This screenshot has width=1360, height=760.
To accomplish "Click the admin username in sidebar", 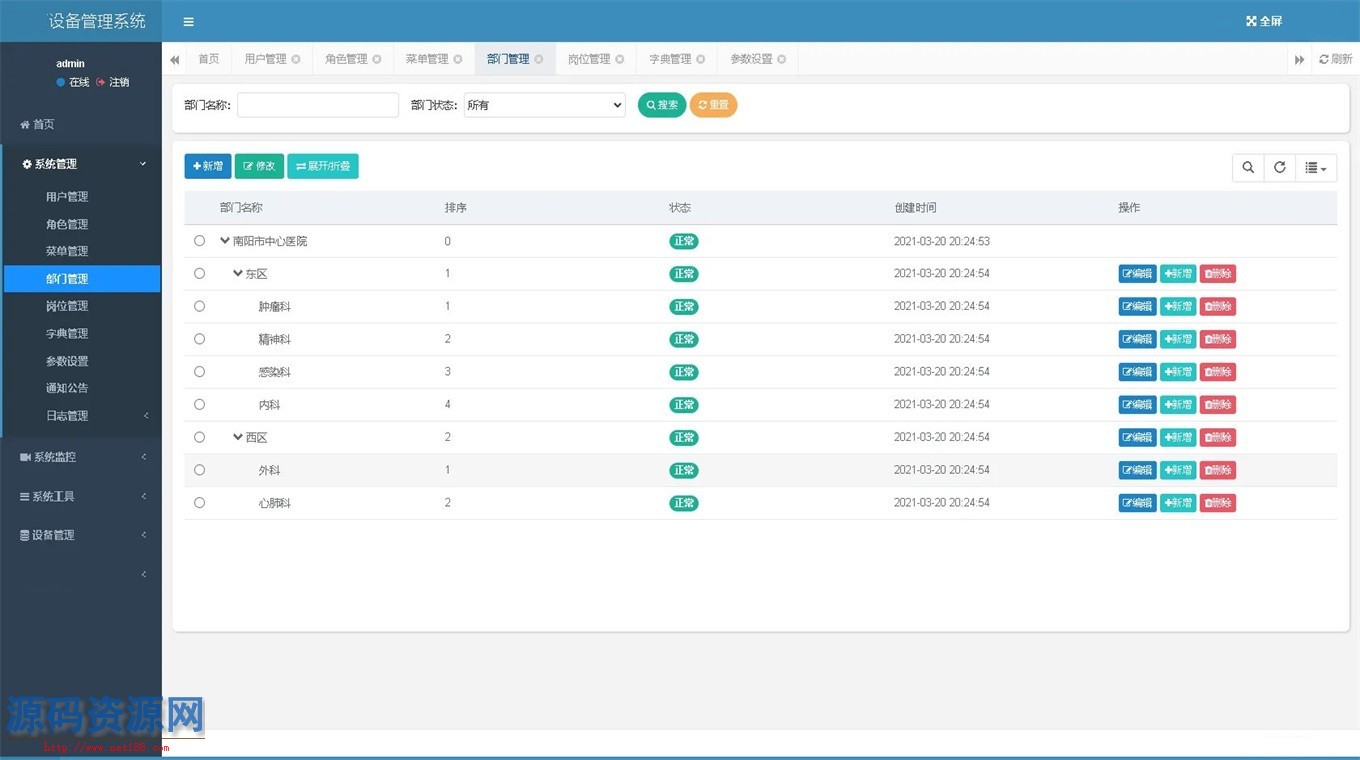I will tap(70, 64).
